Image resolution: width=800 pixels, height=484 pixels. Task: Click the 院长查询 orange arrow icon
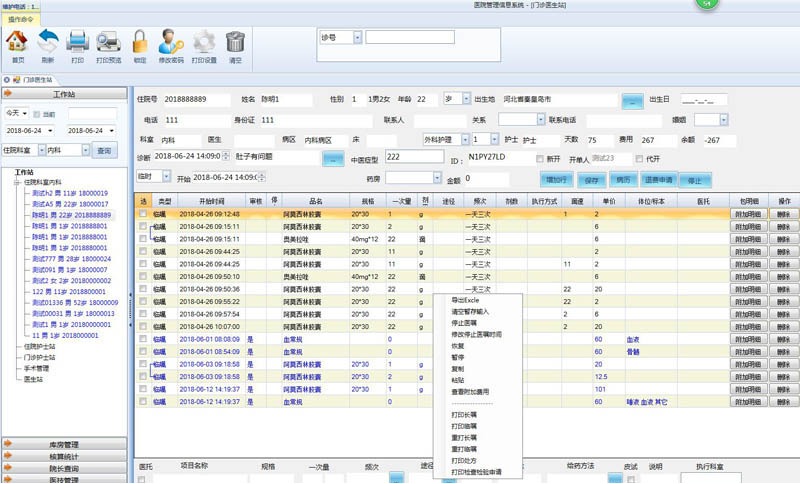8,467
